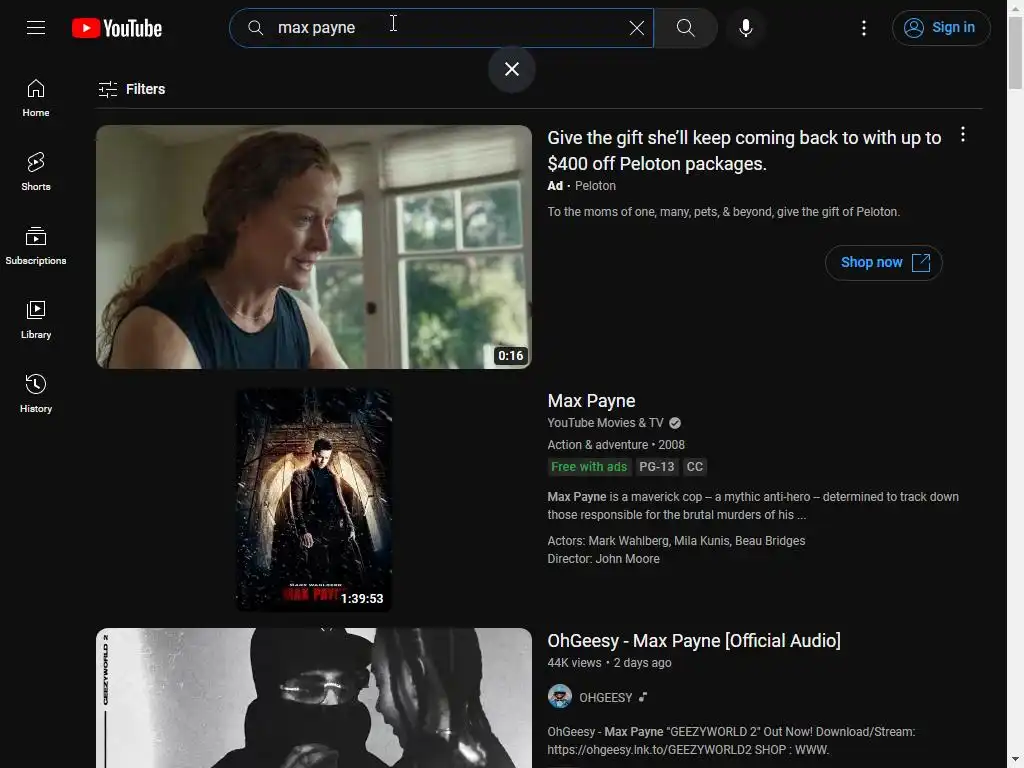Open the hamburger guide menu
The width and height of the screenshot is (1024, 768).
(x=36, y=27)
